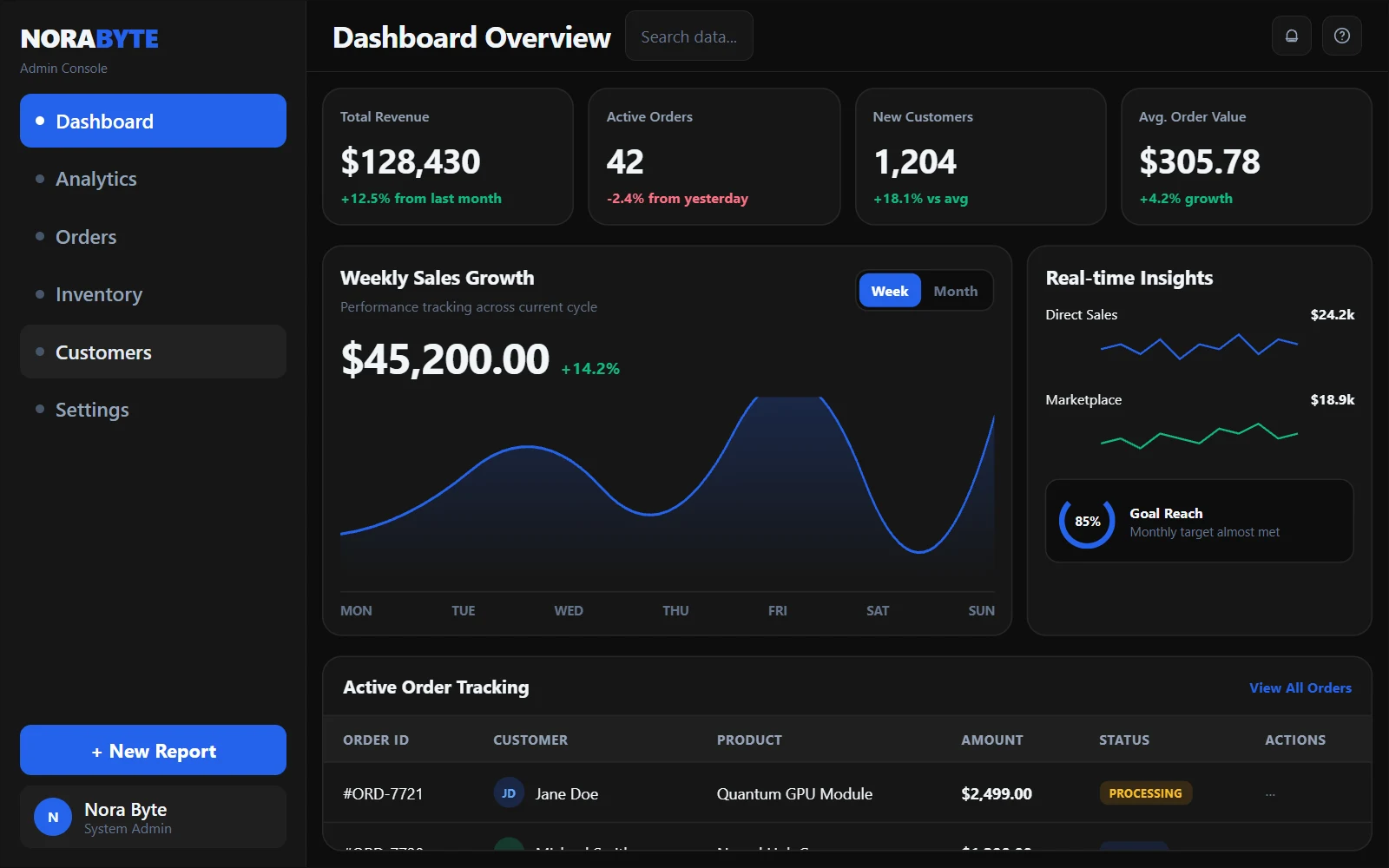Click the NORABYTE logo
The width and height of the screenshot is (1389, 868).
[x=89, y=37]
